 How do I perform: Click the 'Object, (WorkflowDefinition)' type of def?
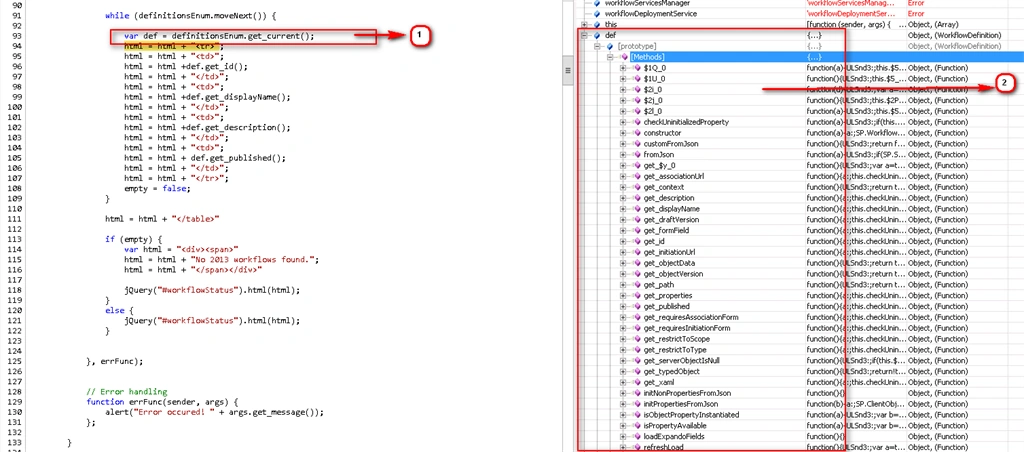click(955, 35)
